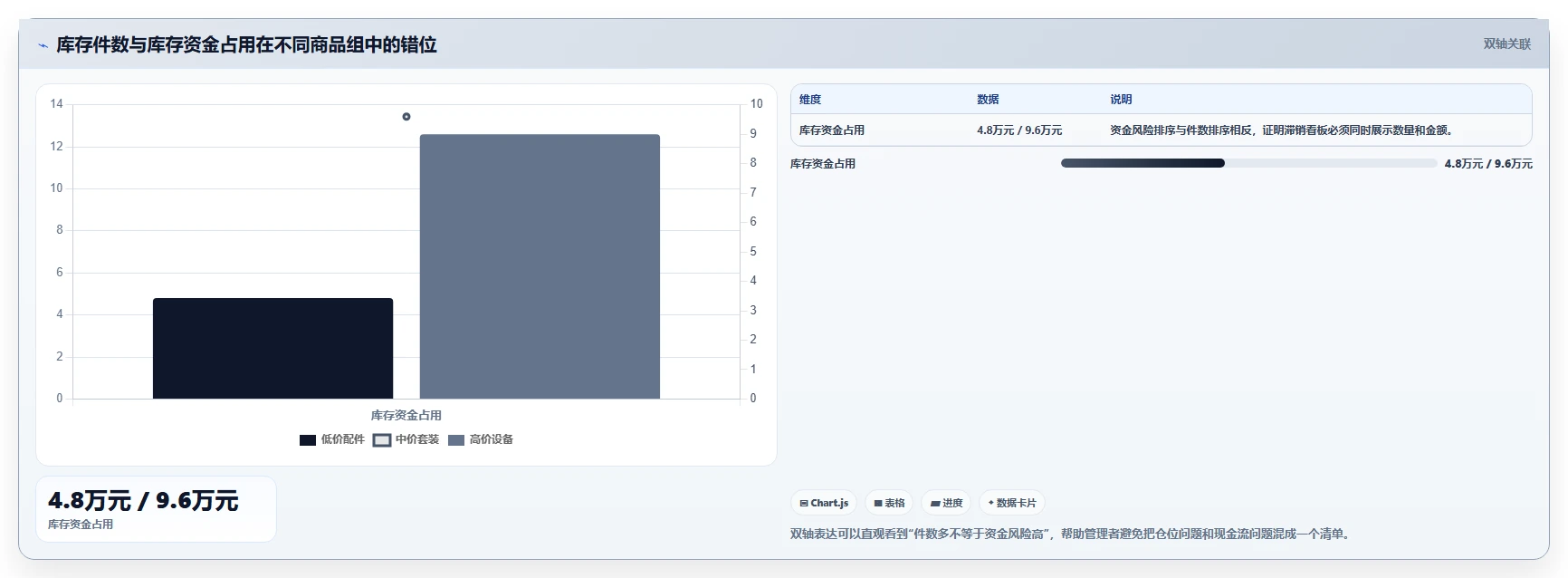Click the 数据 column header
The height and width of the screenshot is (578, 1568).
[x=988, y=100]
